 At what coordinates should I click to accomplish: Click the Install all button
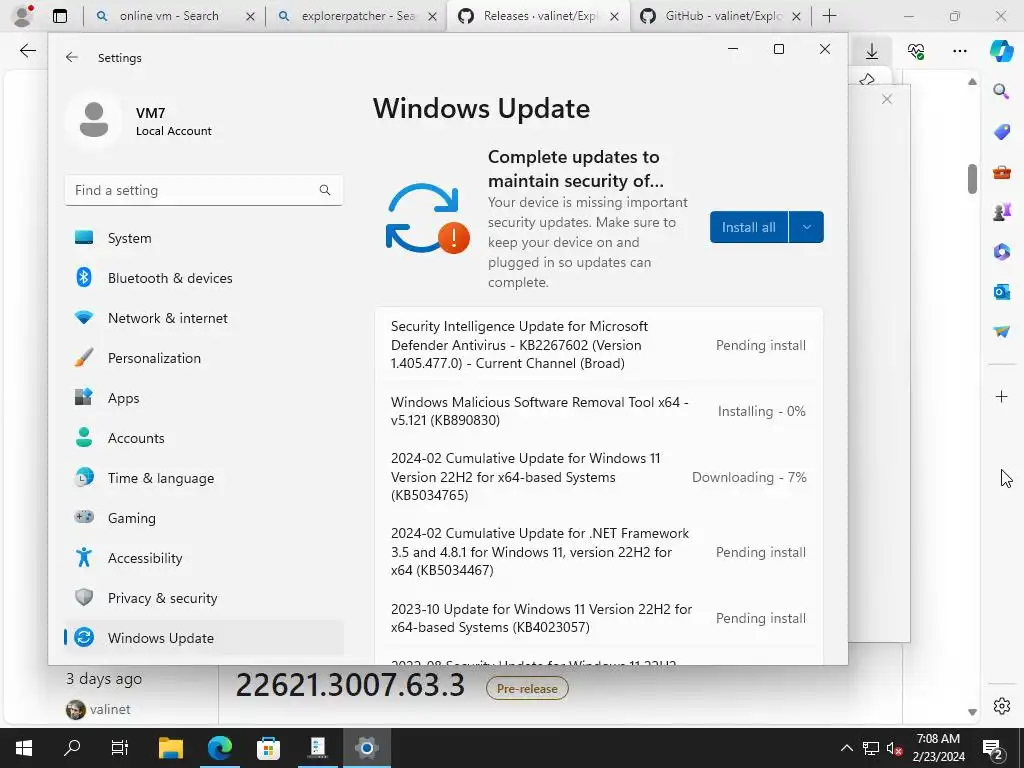748,227
